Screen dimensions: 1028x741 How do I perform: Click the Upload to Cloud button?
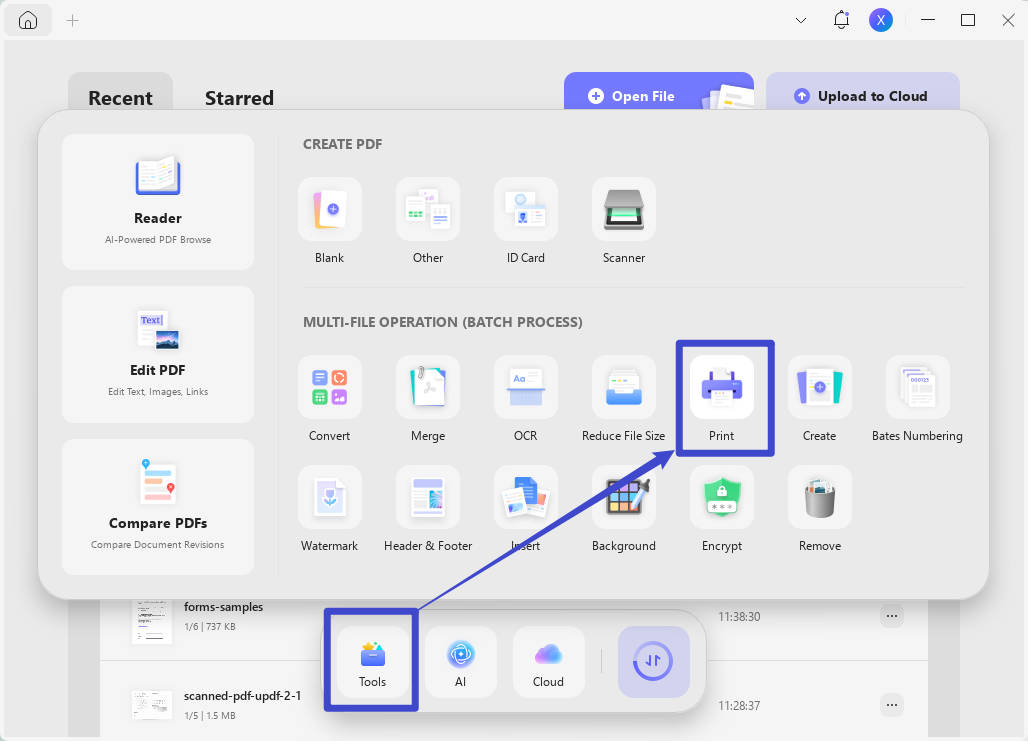coord(863,92)
